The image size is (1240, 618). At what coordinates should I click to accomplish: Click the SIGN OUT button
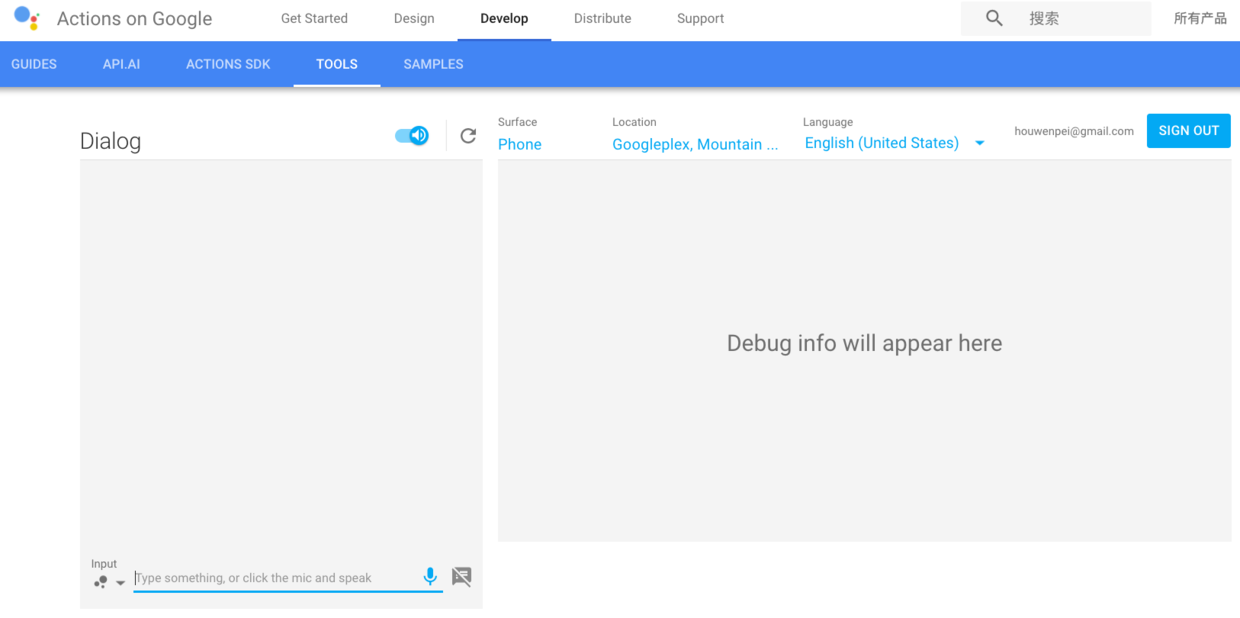point(1188,131)
